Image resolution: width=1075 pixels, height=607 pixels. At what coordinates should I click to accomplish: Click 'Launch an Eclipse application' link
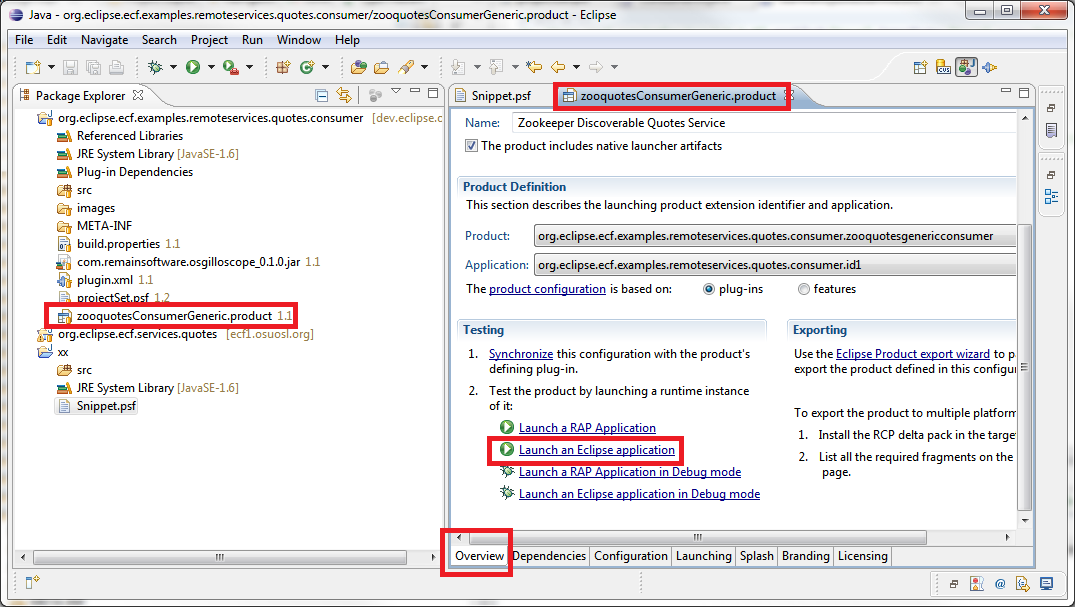[x=596, y=450]
